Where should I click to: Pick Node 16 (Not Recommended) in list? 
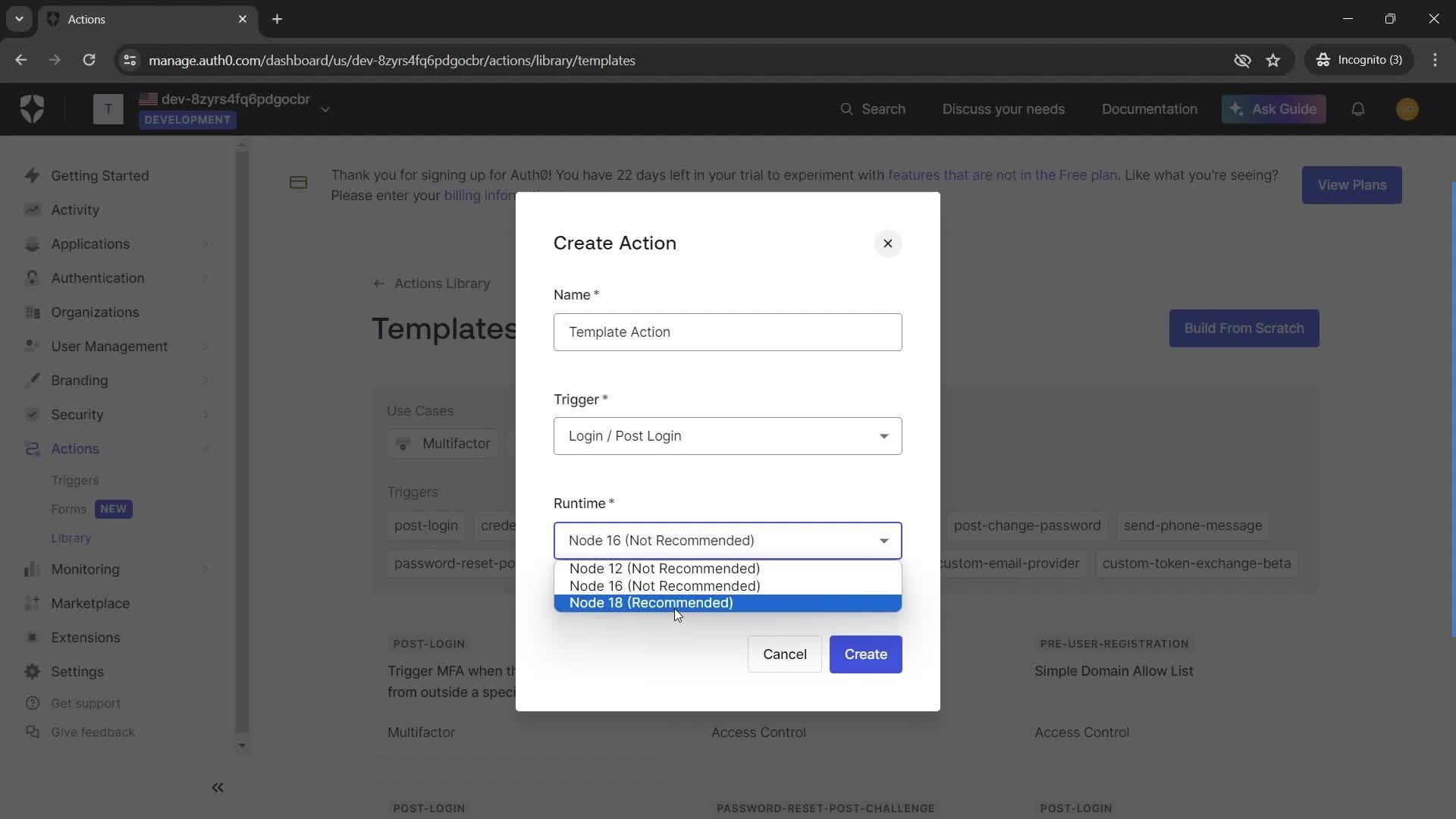pyautogui.click(x=727, y=586)
